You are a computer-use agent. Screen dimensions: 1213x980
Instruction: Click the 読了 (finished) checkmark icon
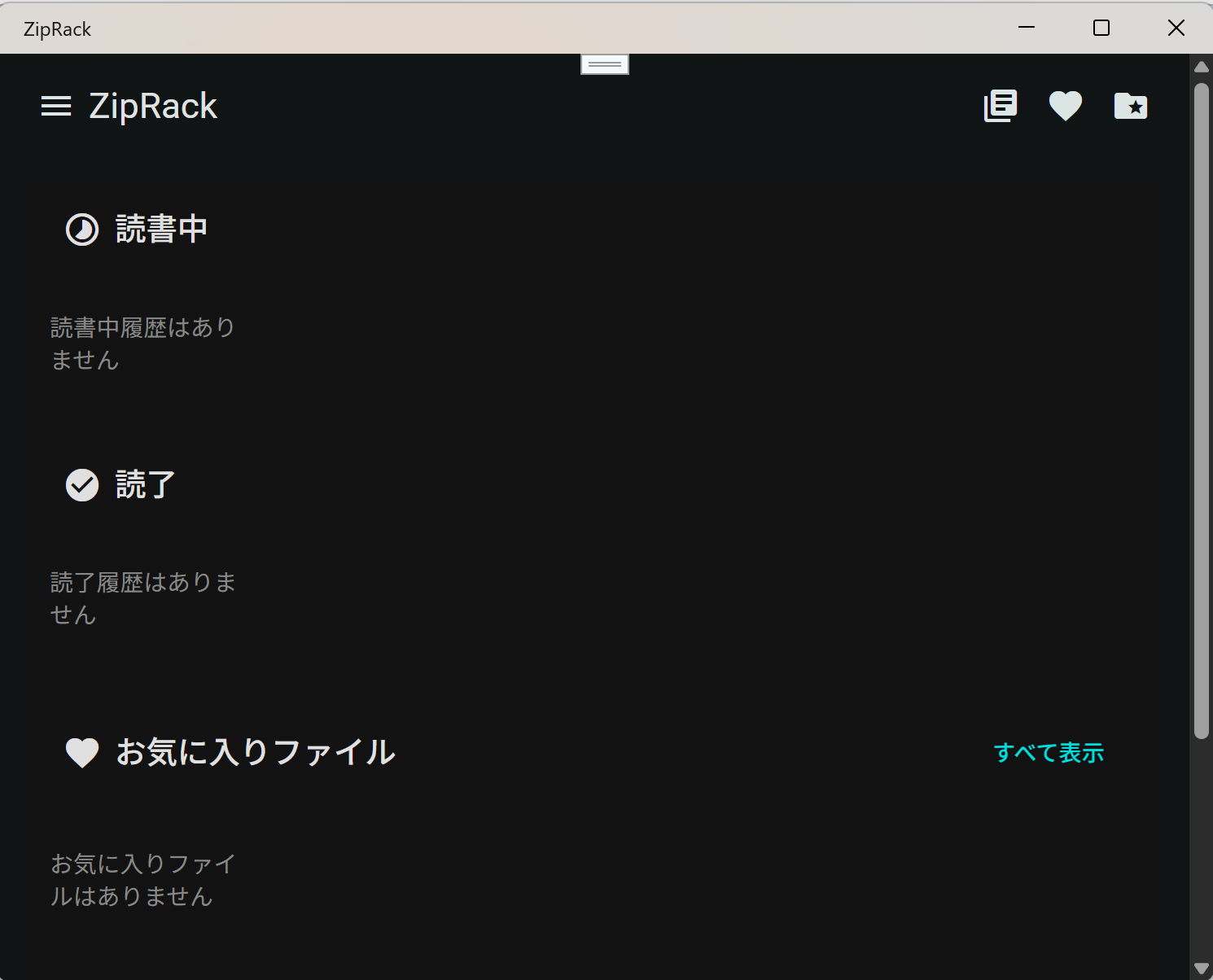[x=81, y=484]
